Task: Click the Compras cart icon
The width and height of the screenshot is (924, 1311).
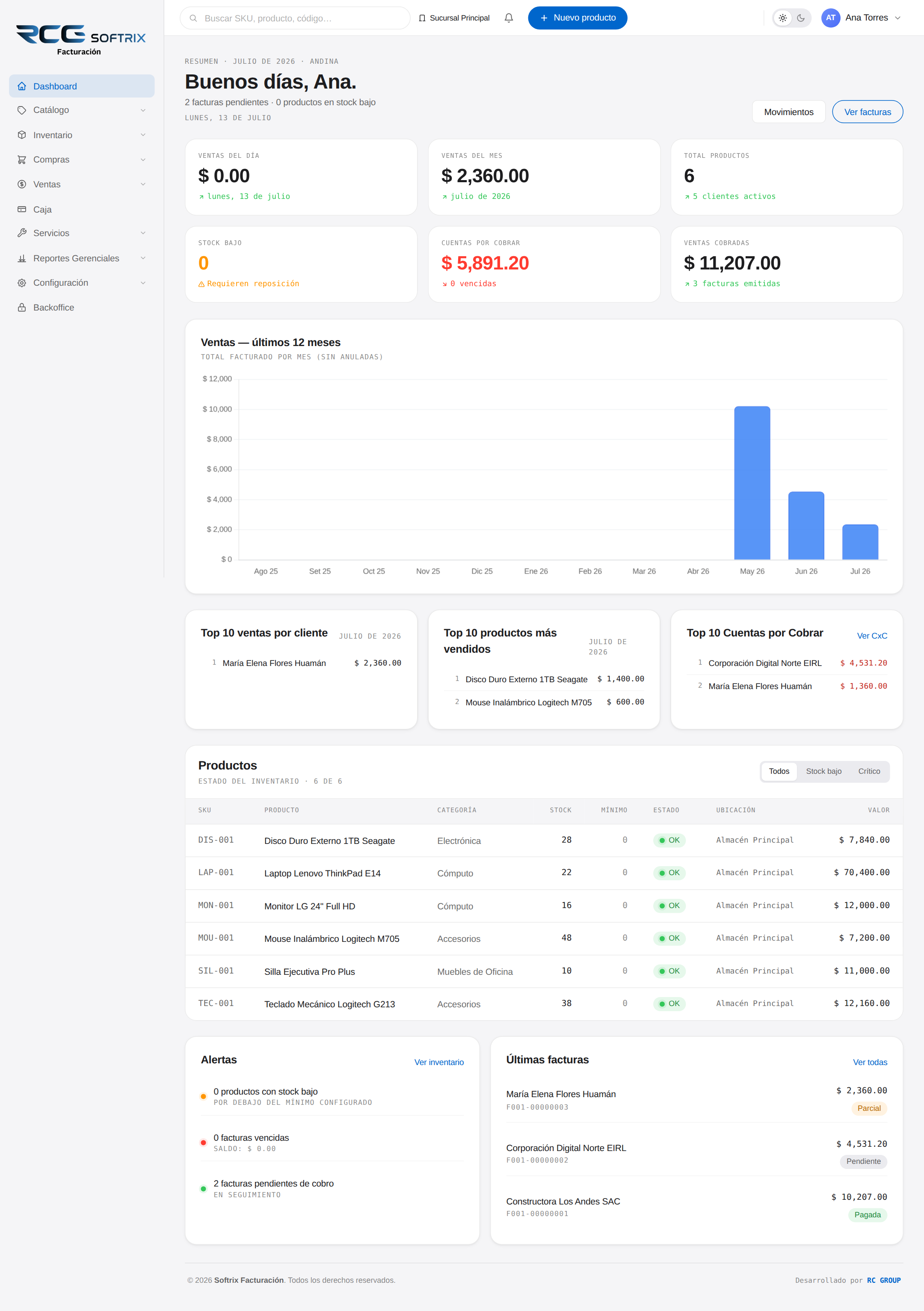Action: pos(22,160)
